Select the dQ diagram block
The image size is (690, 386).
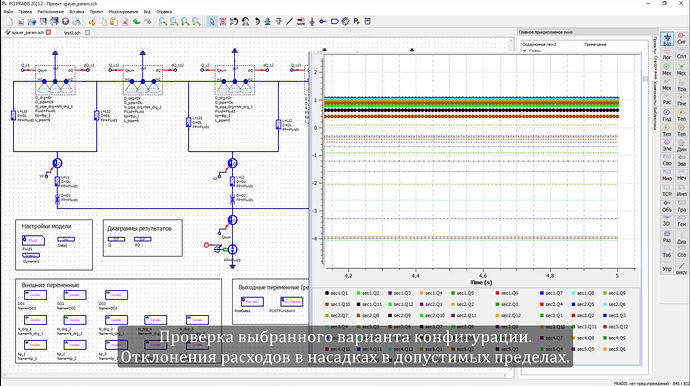pos(143,239)
